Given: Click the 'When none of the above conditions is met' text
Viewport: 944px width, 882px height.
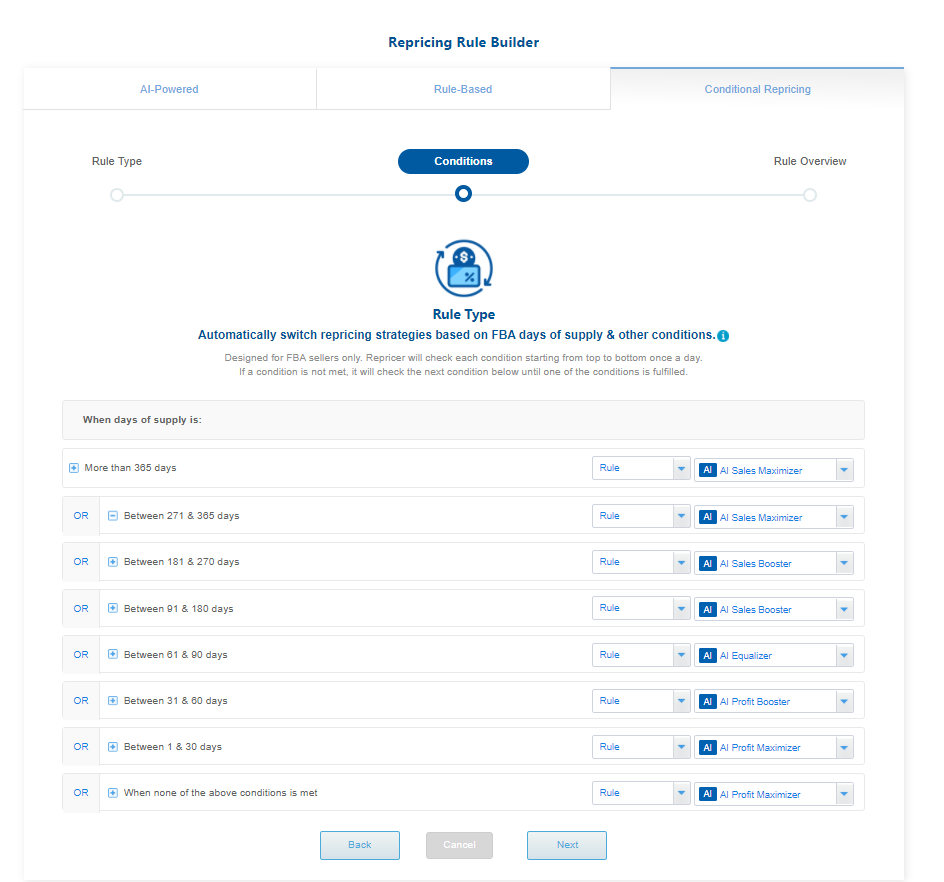Looking at the screenshot, I should click(x=220, y=793).
